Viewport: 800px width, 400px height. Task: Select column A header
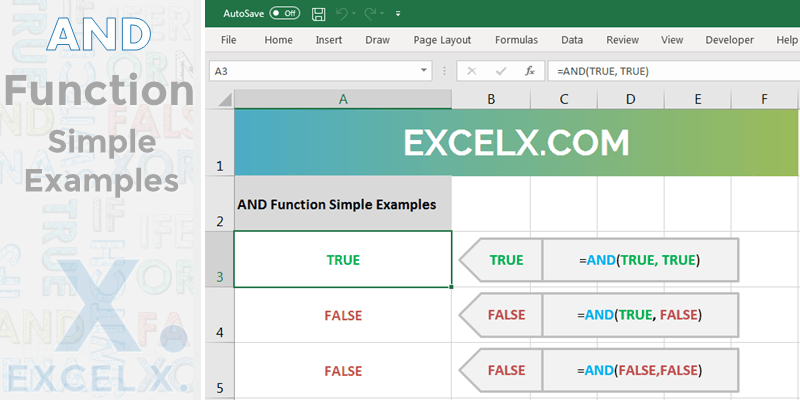343,99
